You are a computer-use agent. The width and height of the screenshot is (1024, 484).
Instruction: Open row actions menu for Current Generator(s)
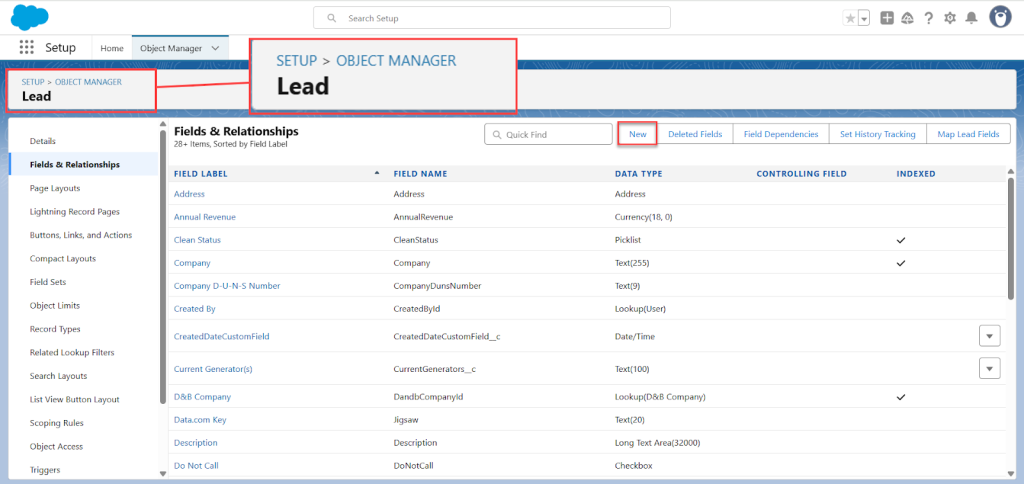point(989,369)
